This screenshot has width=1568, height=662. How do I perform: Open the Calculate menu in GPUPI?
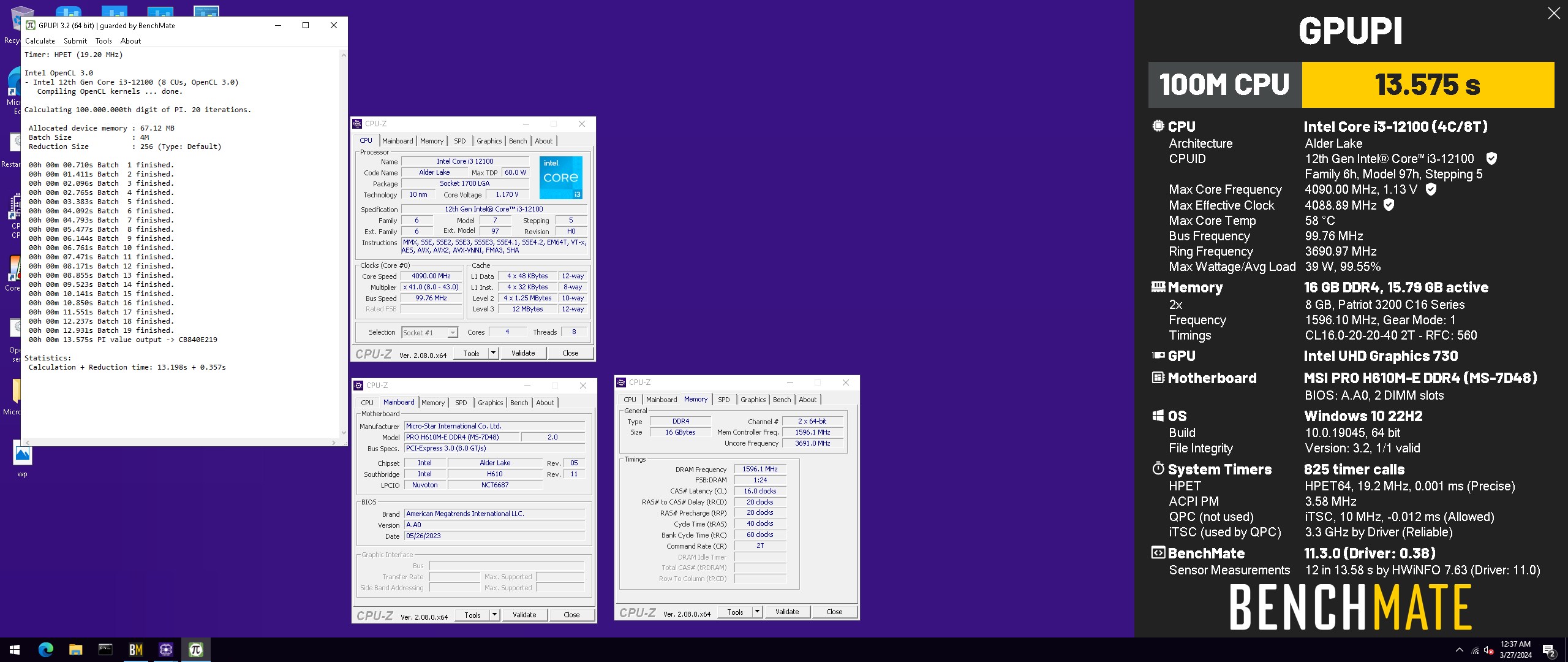[x=40, y=41]
